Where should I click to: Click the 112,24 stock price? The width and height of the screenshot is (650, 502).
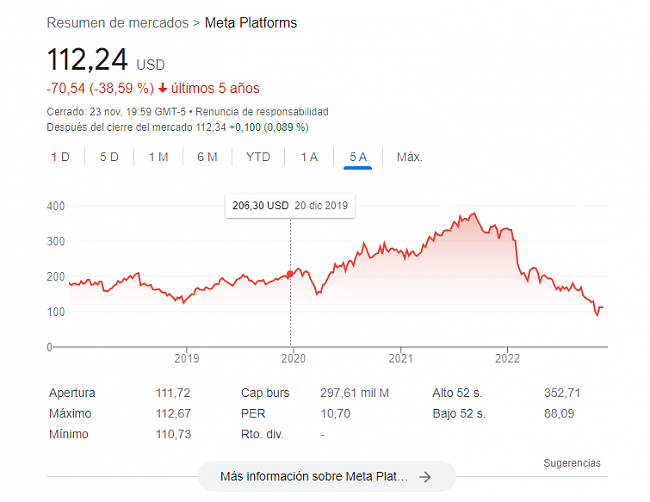click(87, 60)
